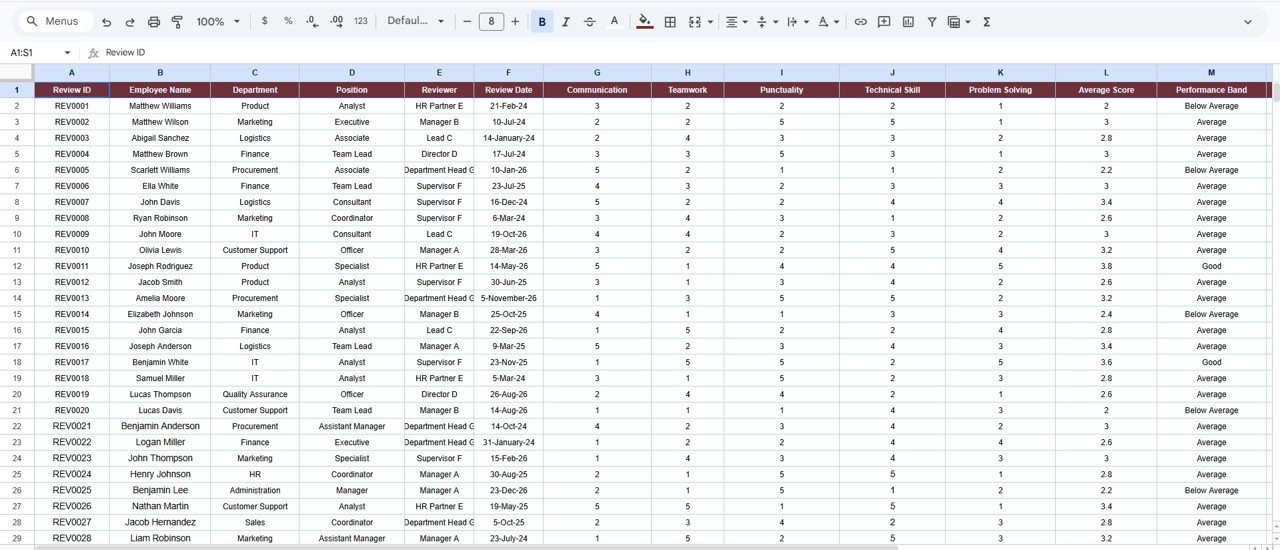Open the Default font dropdown
Screen dimensions: 1280x550
[415, 21]
